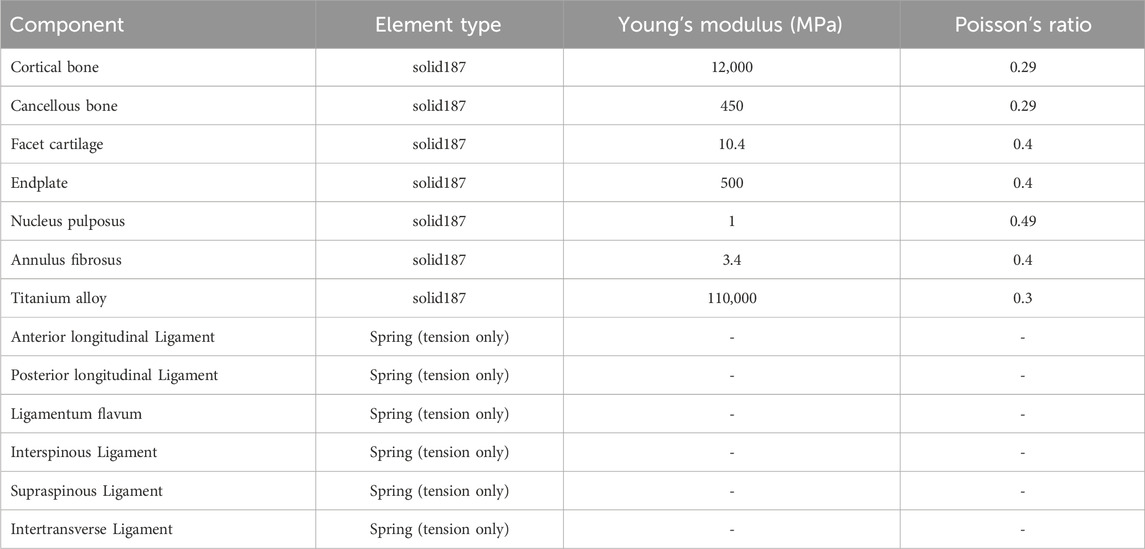The height and width of the screenshot is (549, 1145).
Task: Select the 0.49 Poisson's ratio value
Action: click(x=1022, y=221)
